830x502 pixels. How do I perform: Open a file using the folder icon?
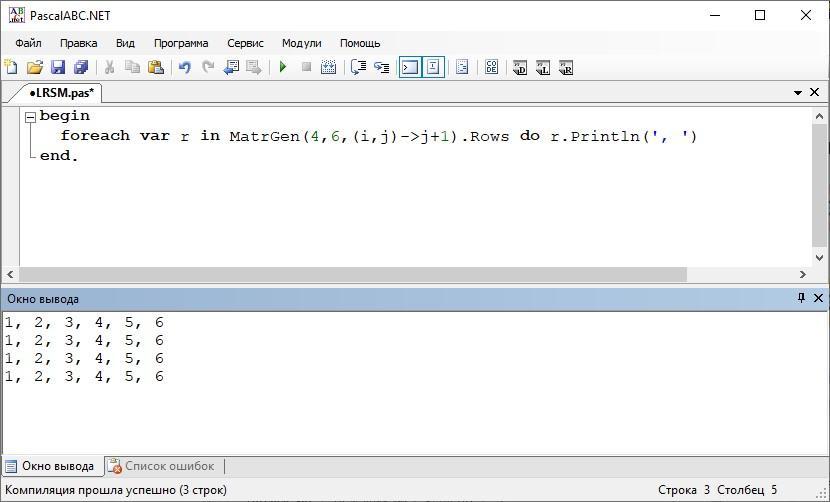point(34,67)
